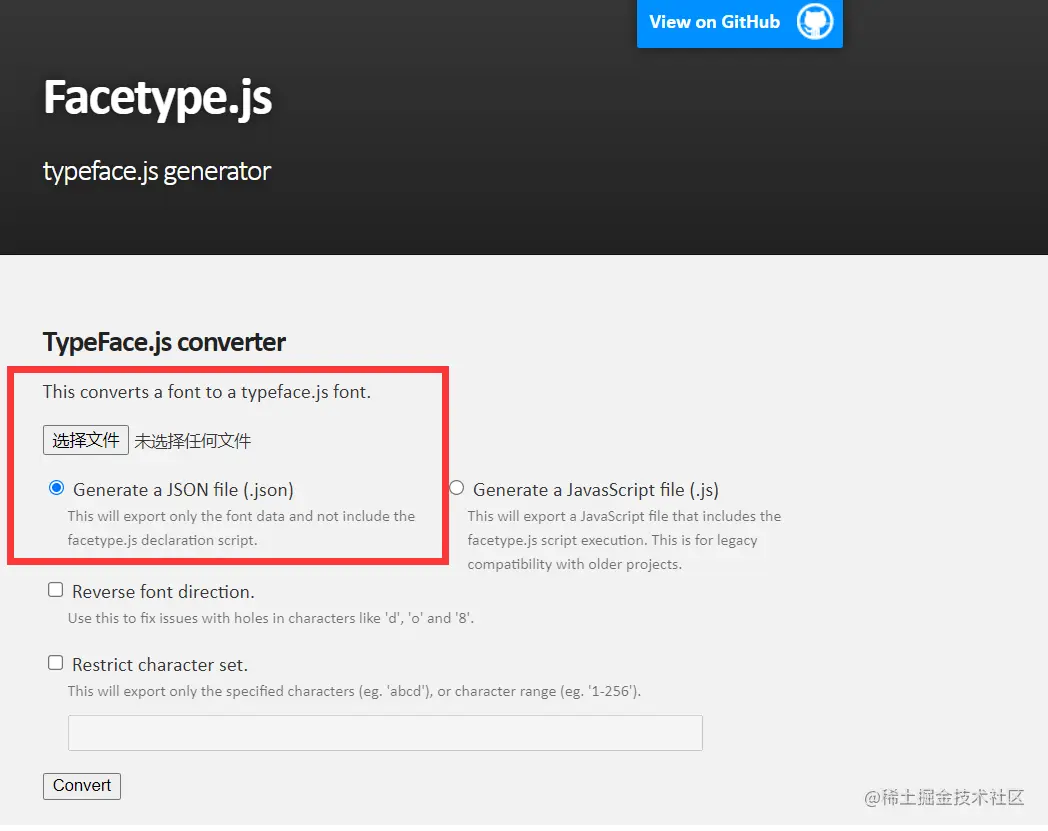The image size is (1048, 831).
Task: Tick the Restrict character set checkbox
Action: (56, 663)
